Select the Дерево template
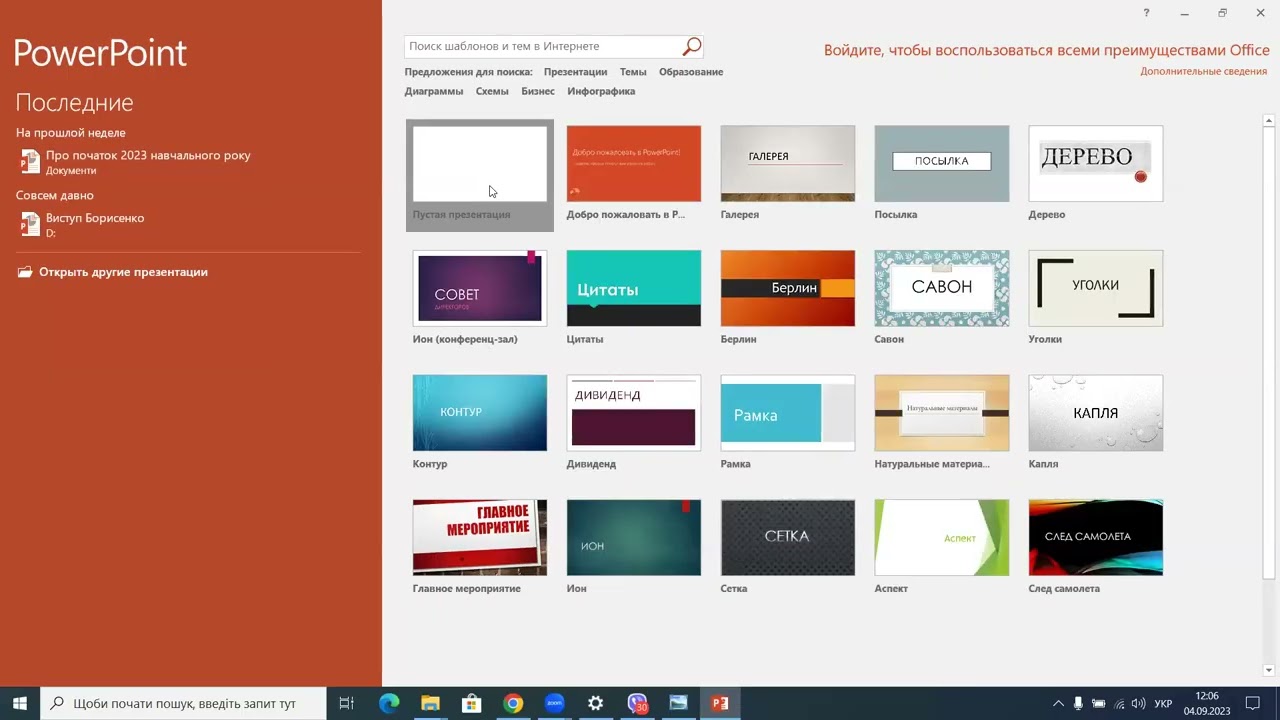 point(1096,175)
